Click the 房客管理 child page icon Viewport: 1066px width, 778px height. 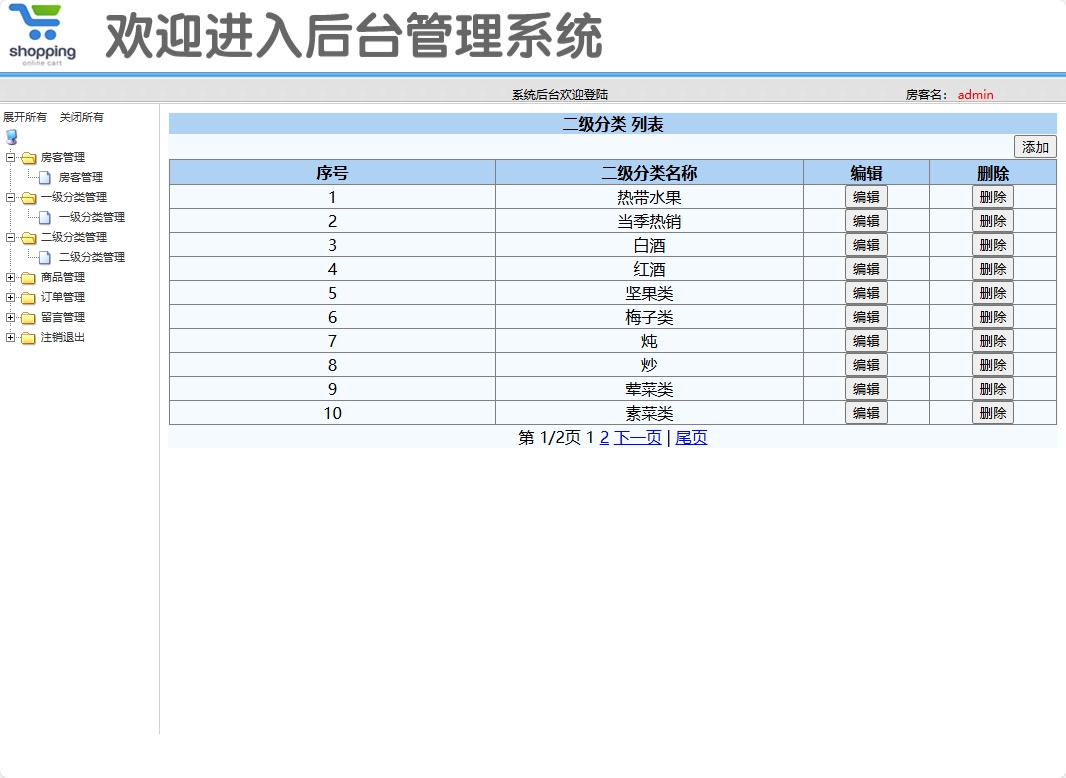point(45,177)
